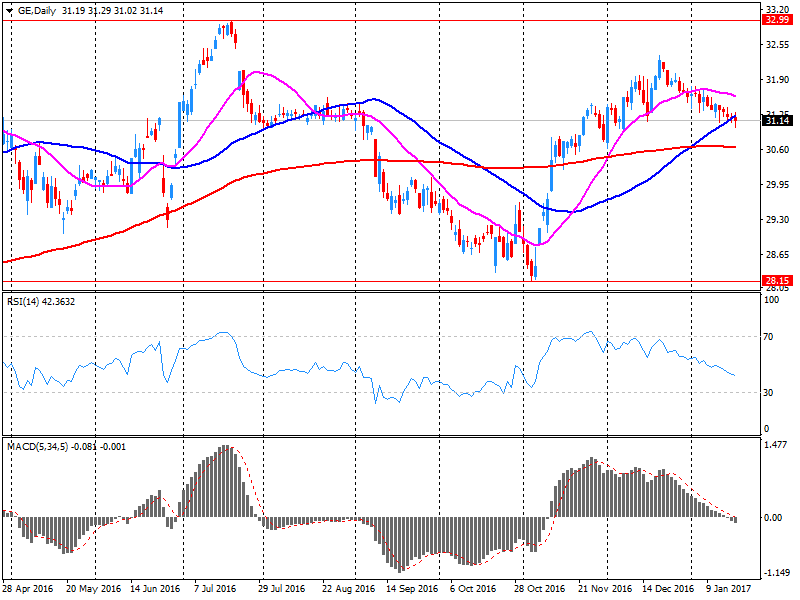Image resolution: width=800 pixels, height=600 pixels.
Task: Click the 20 May 2016 date label
Action: [x=93, y=588]
